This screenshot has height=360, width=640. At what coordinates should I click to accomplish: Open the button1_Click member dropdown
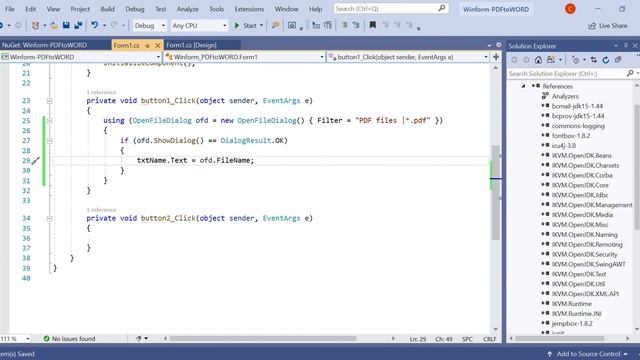(x=486, y=57)
